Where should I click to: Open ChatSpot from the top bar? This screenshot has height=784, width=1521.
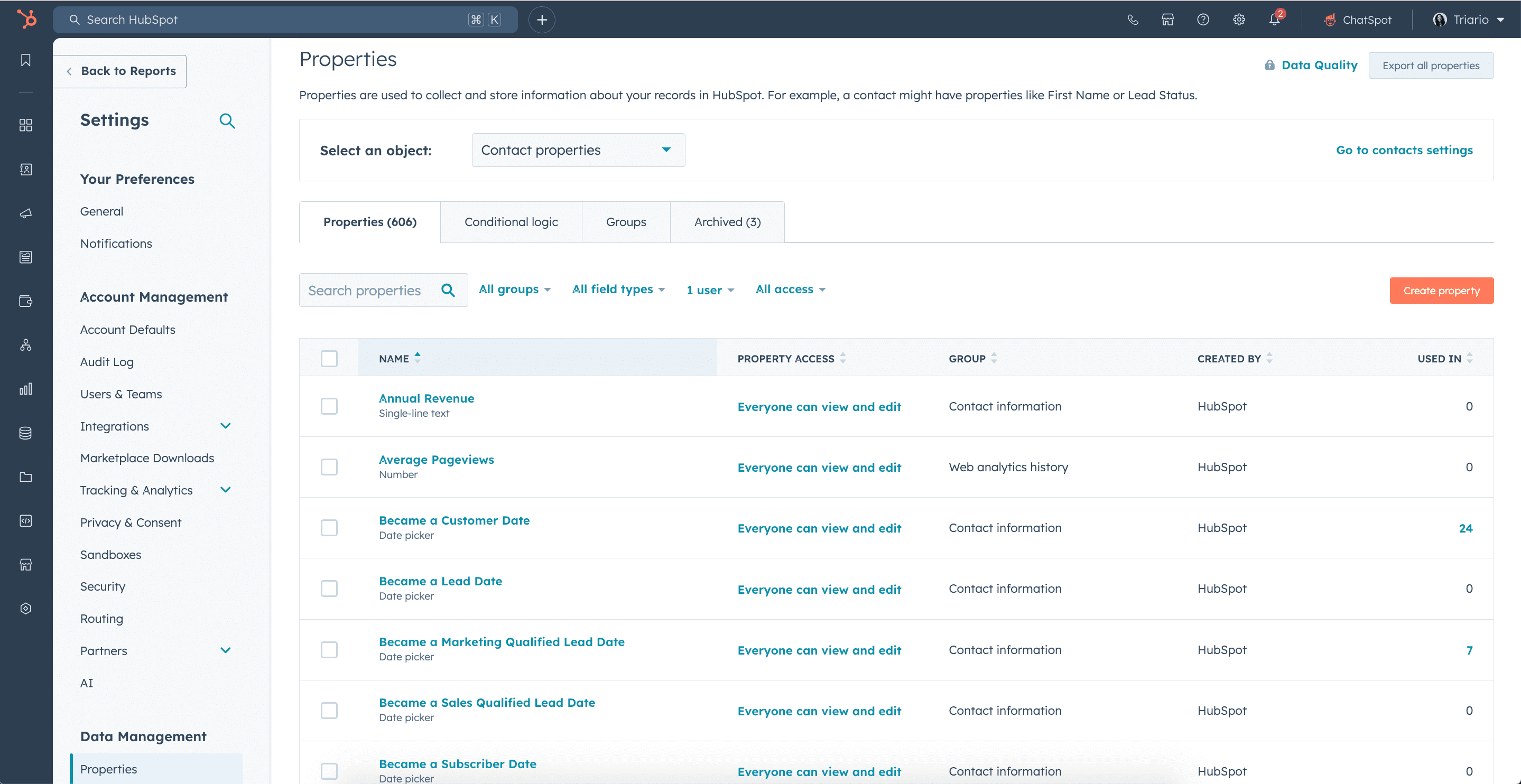[x=1358, y=20]
